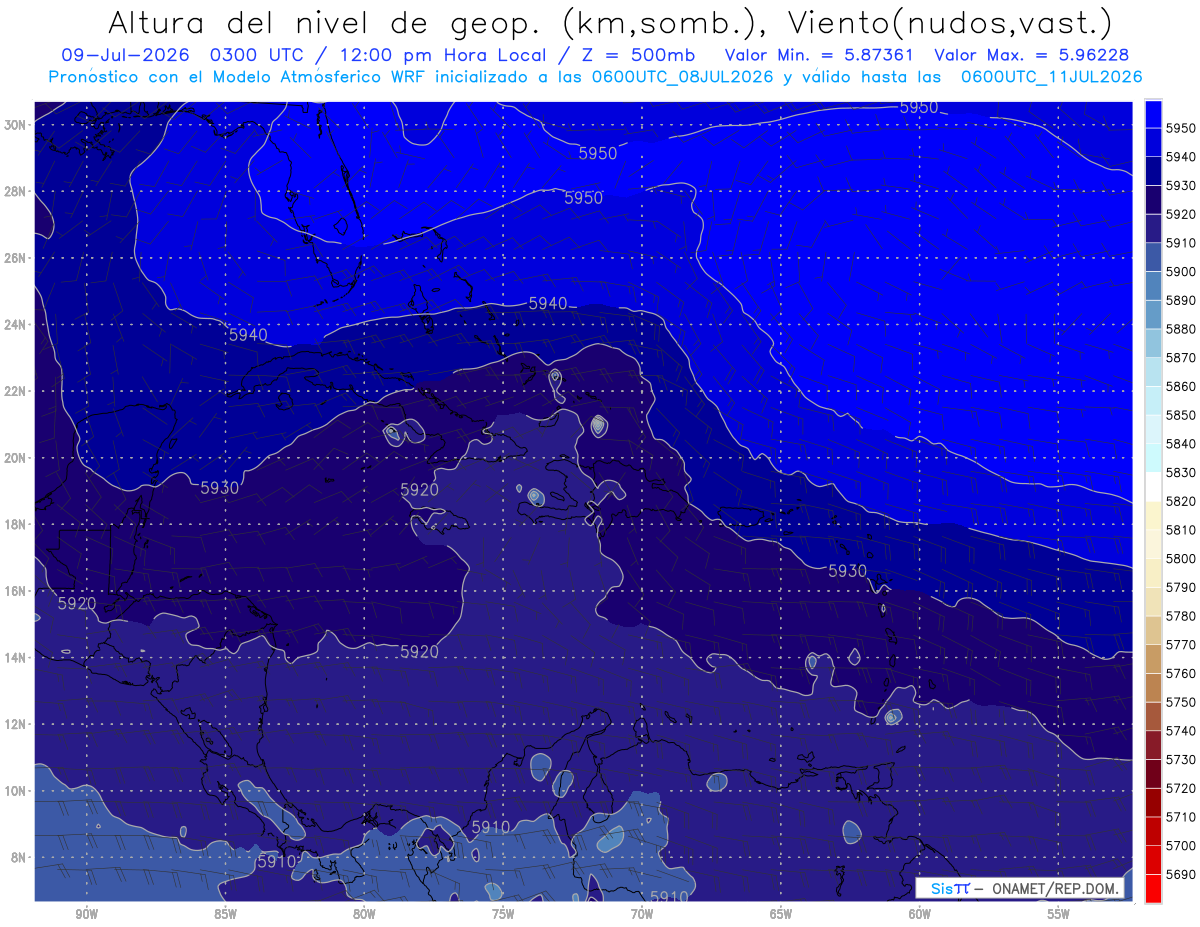The height and width of the screenshot is (927, 1200).
Task: Click the 70W longitude axis label
Action: pyautogui.click(x=642, y=914)
